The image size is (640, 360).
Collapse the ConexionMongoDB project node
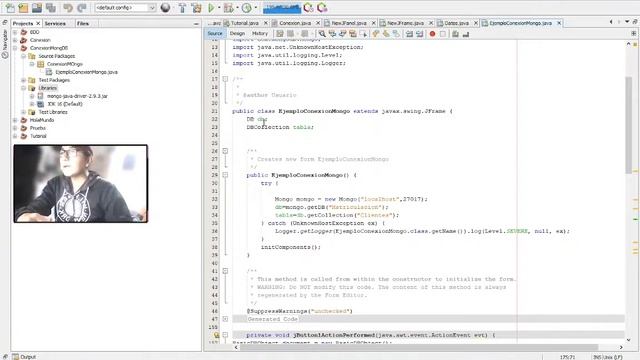click(15, 48)
